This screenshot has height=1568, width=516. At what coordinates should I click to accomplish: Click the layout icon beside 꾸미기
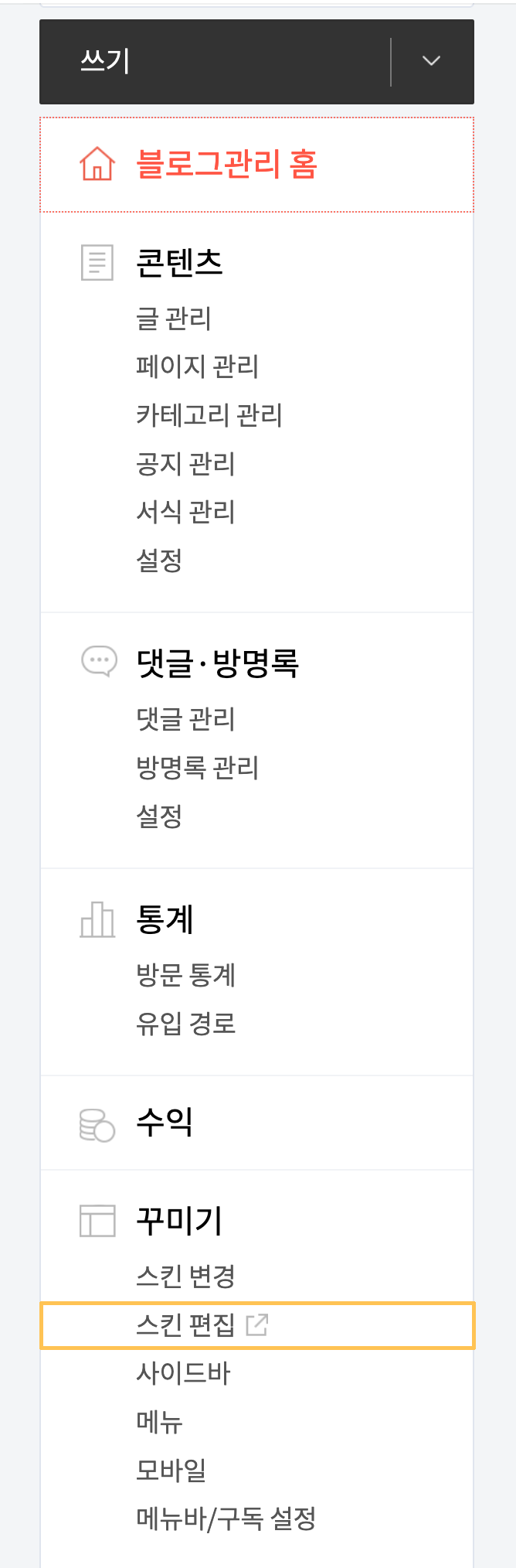point(96,1220)
